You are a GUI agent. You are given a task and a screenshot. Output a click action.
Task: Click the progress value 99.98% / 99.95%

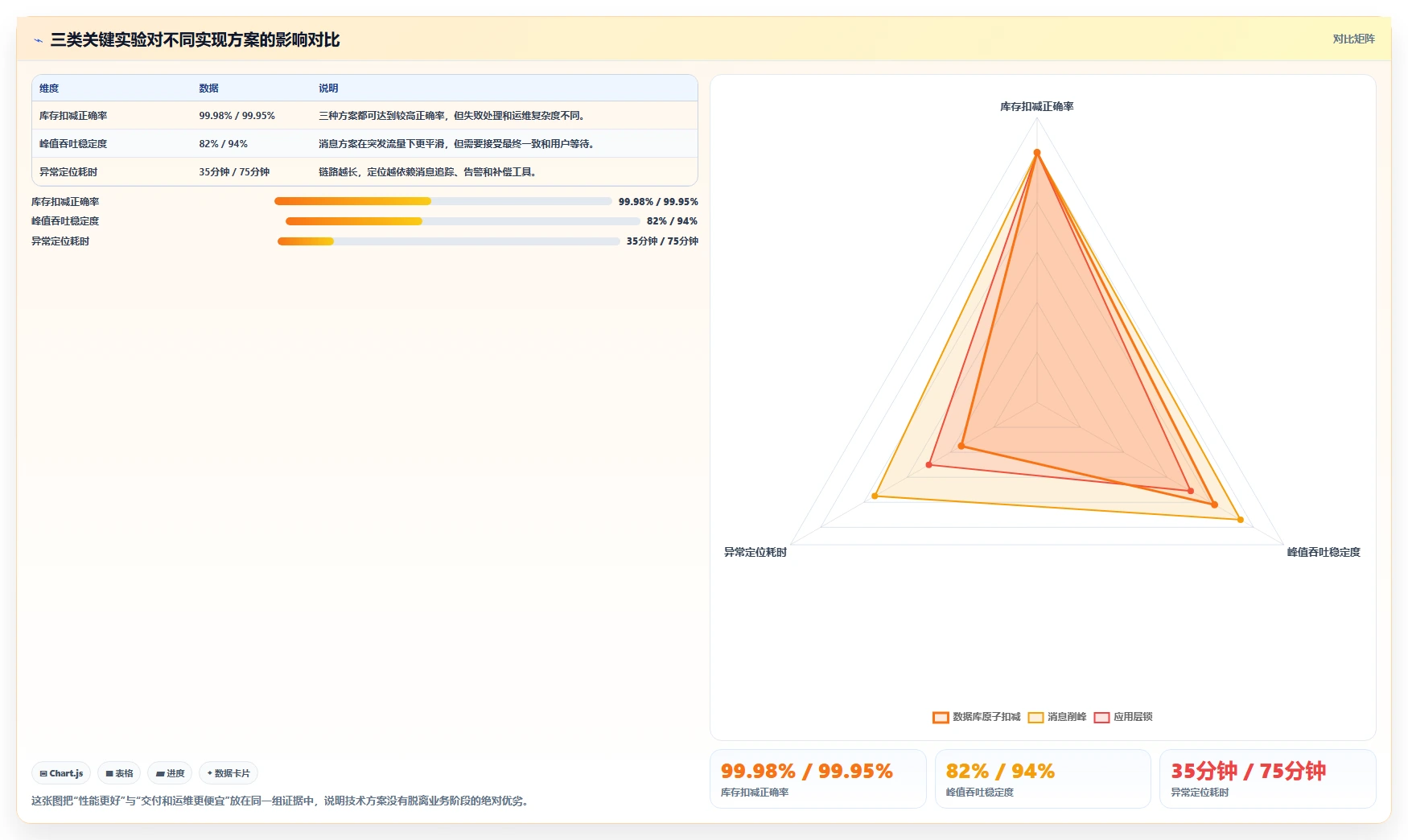[x=658, y=202]
